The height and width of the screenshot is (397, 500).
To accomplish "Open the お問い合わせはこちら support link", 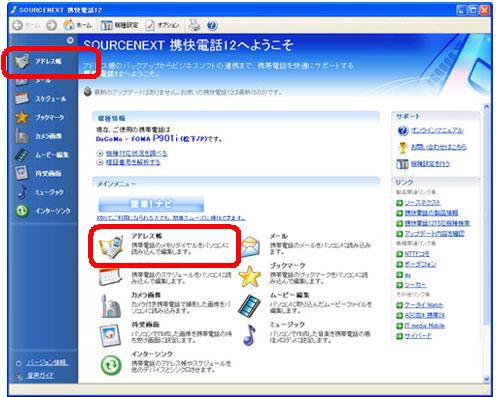I will [439, 147].
